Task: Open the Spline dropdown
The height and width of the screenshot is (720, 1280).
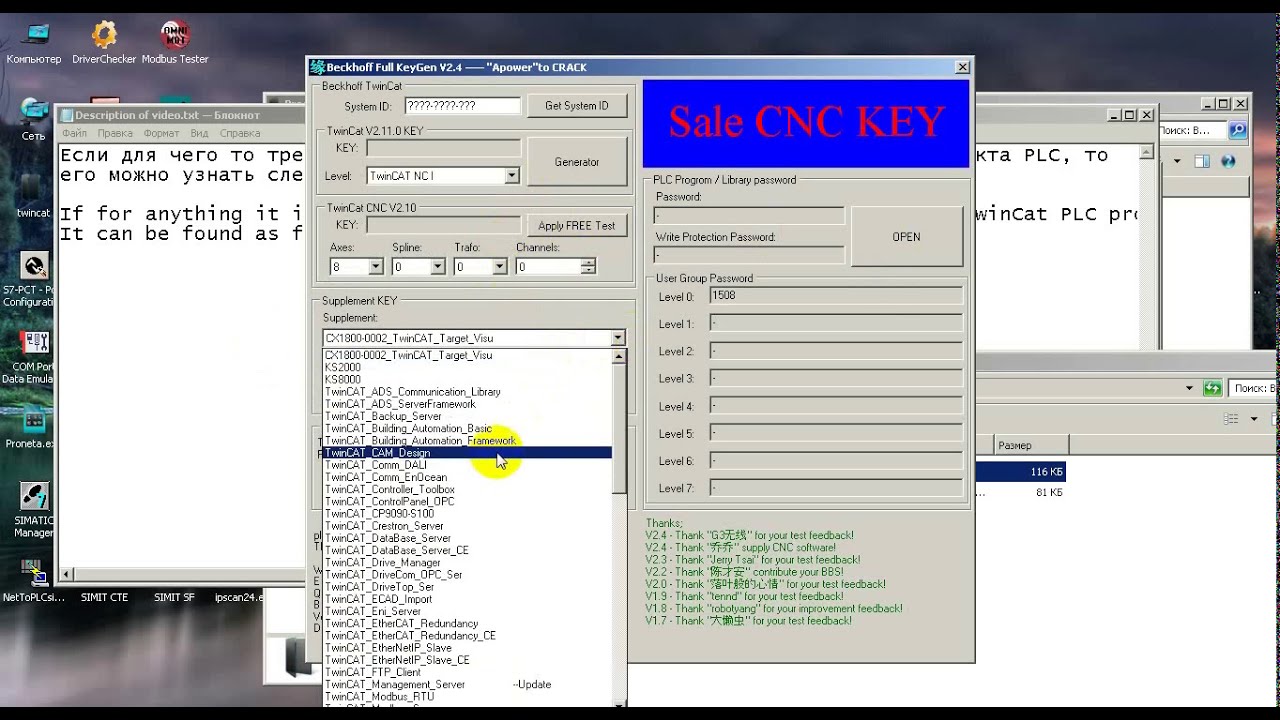Action: [x=437, y=267]
